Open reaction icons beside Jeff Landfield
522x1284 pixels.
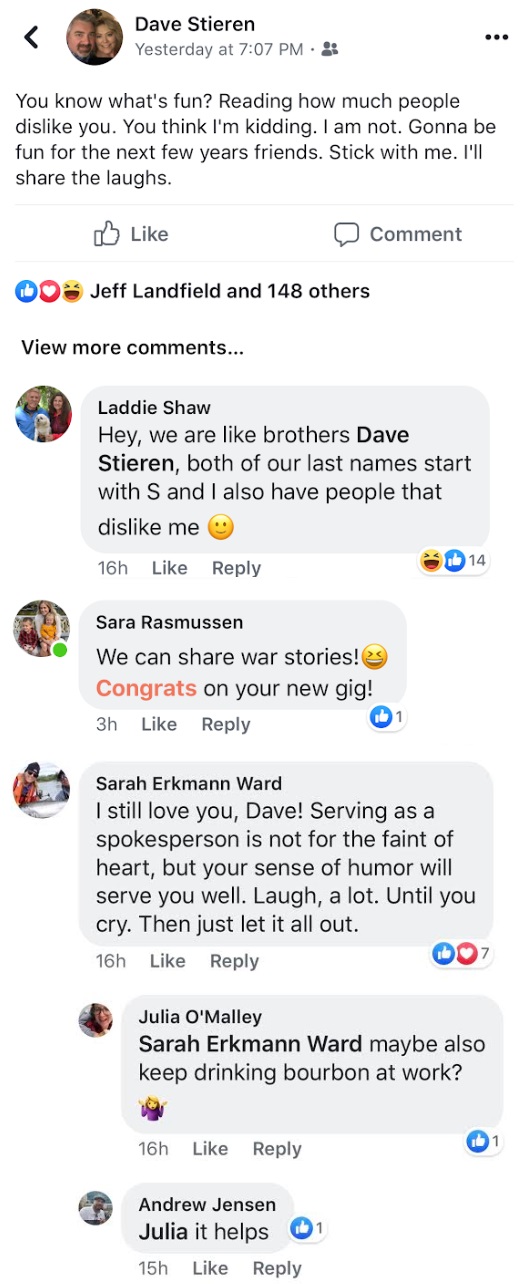(48, 291)
